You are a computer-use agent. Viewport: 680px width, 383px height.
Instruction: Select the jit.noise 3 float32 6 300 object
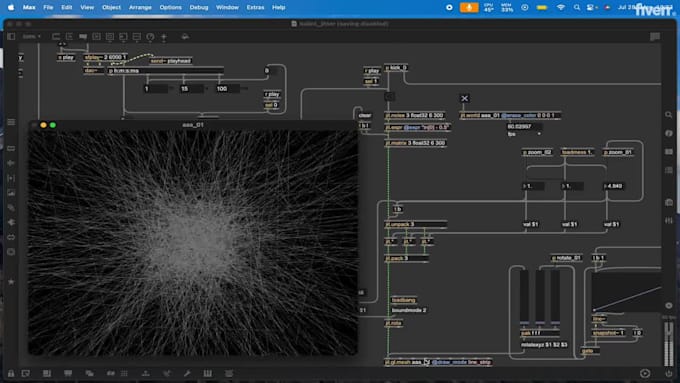point(415,115)
